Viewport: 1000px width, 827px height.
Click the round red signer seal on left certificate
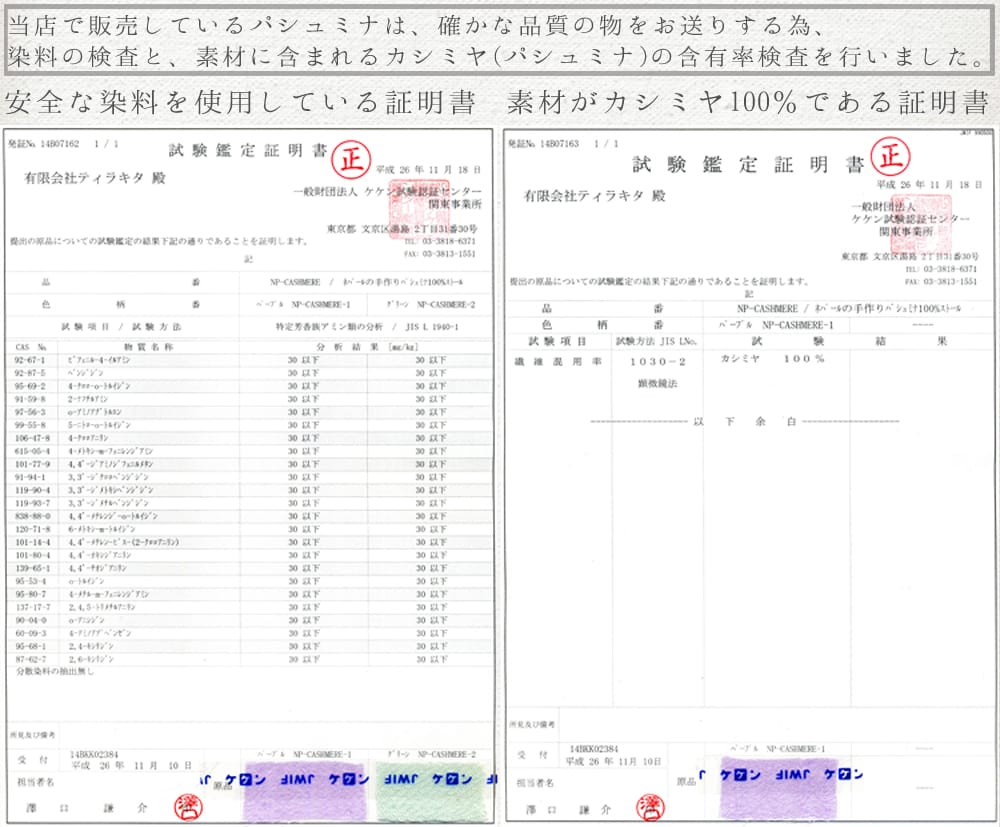tap(188, 807)
